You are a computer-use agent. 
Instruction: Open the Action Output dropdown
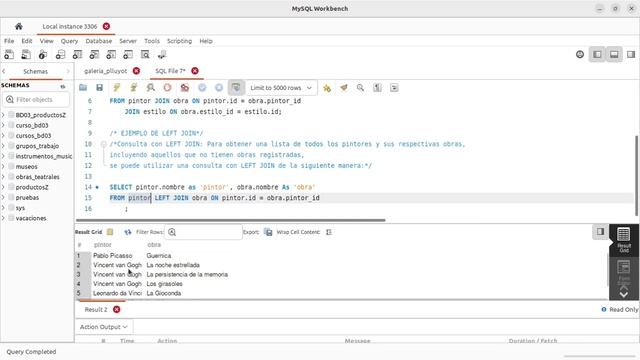[104, 327]
